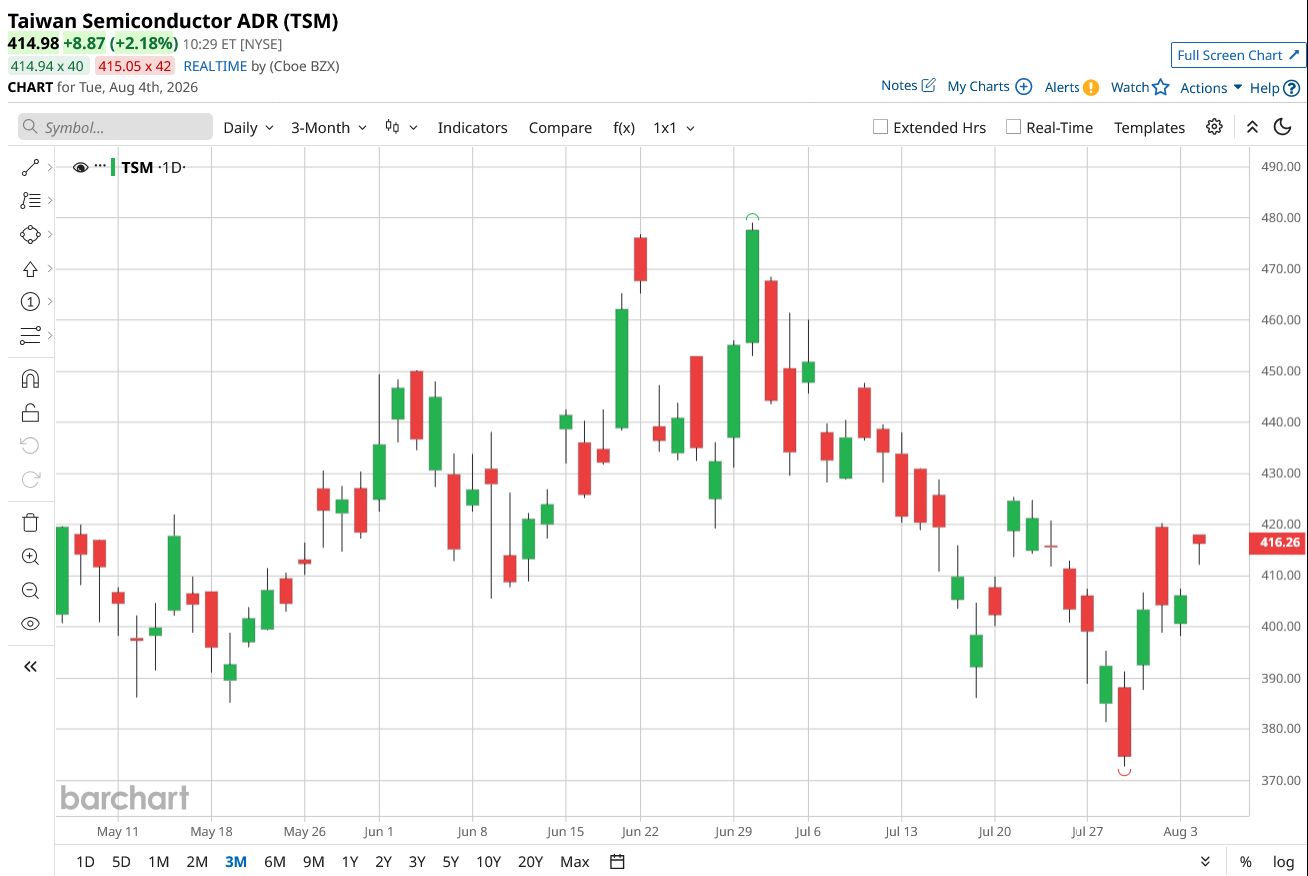The image size is (1308, 876).
Task: Enable the Extended Hrs checkbox
Action: pyautogui.click(x=881, y=127)
